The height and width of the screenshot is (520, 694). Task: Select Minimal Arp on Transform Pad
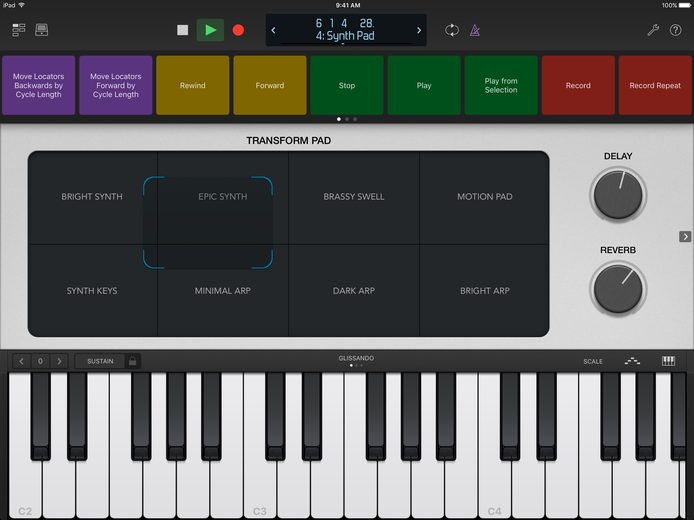tap(223, 291)
